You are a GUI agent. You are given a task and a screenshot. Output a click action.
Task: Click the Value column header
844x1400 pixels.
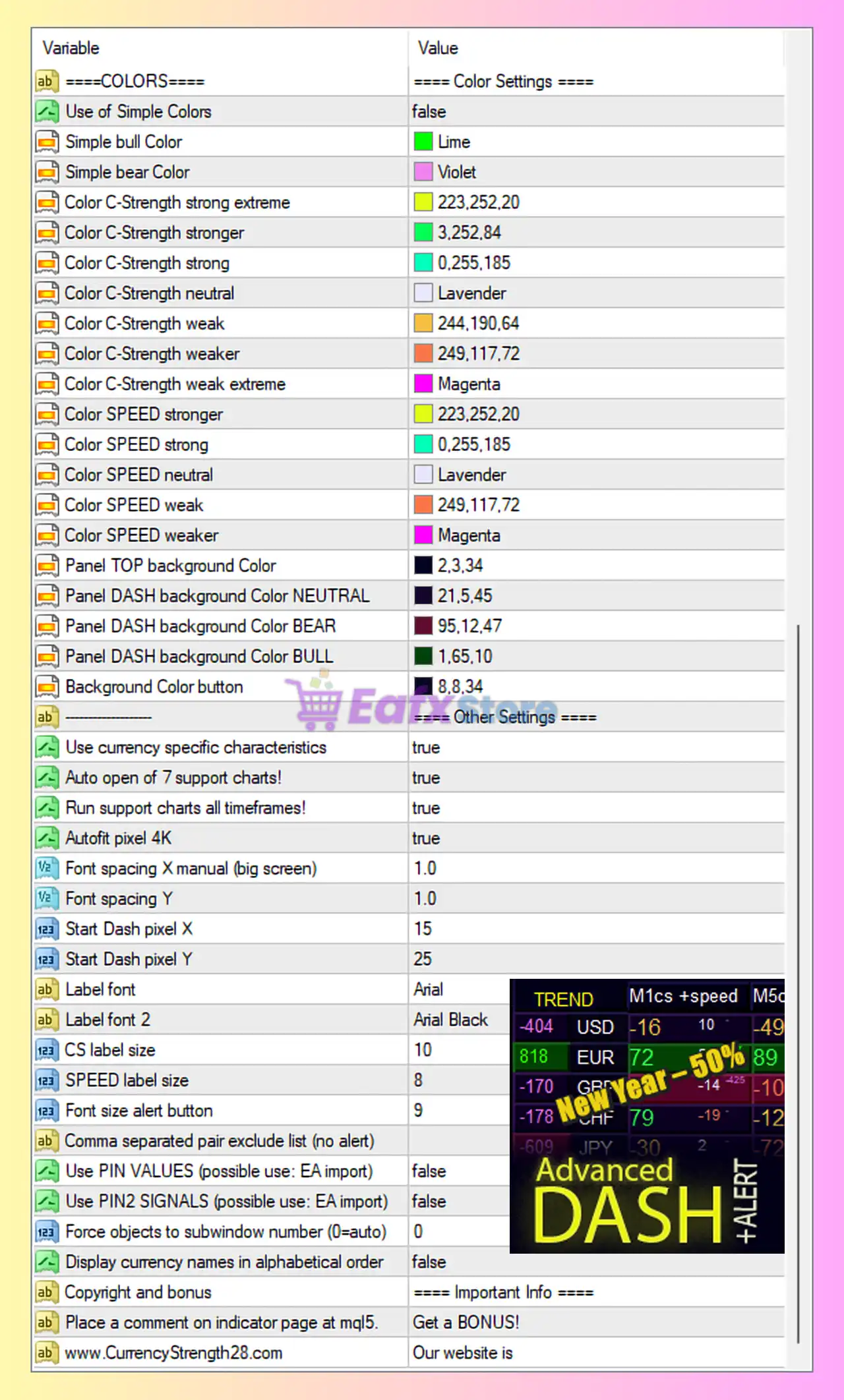438,48
